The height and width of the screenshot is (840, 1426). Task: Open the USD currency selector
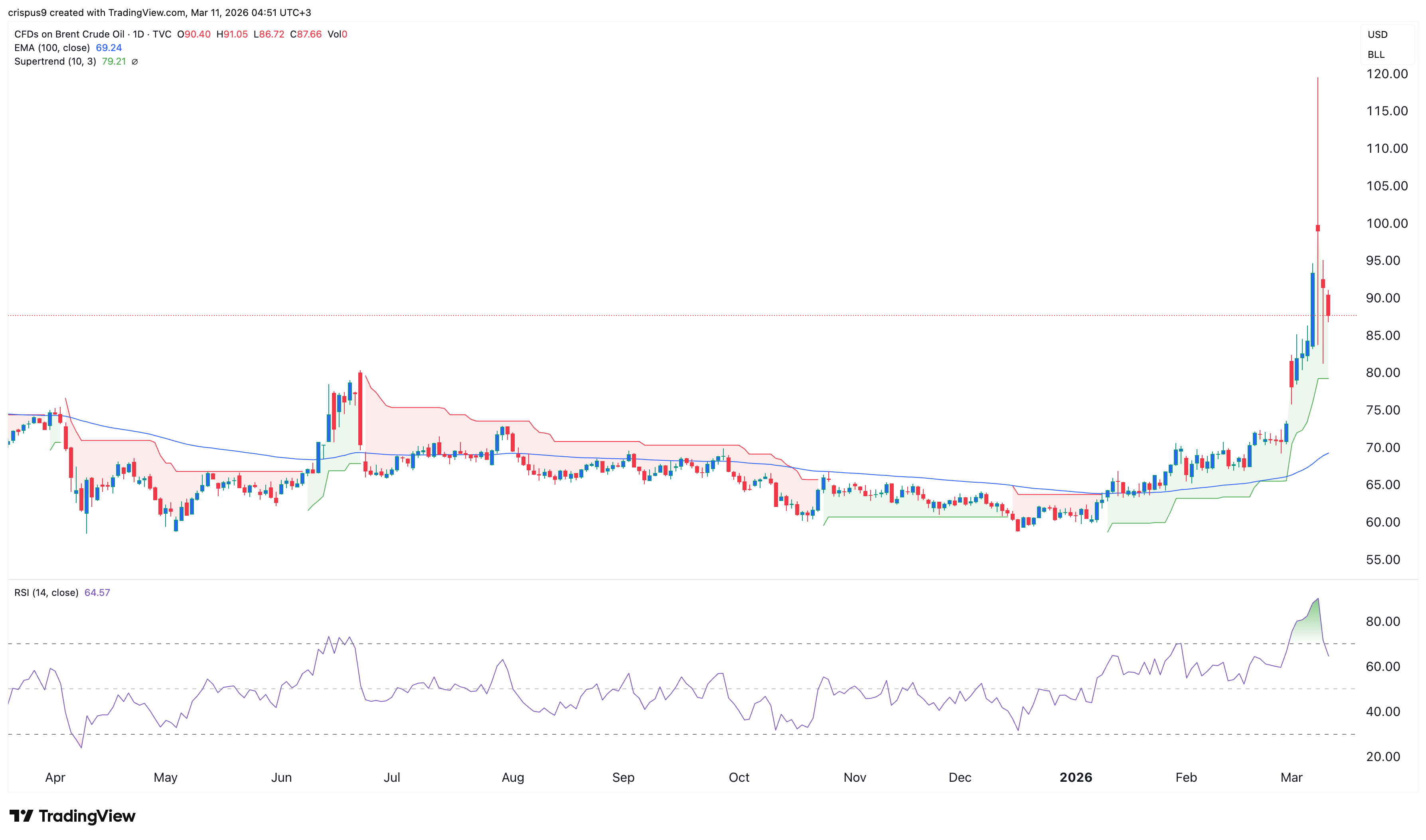point(1377,35)
